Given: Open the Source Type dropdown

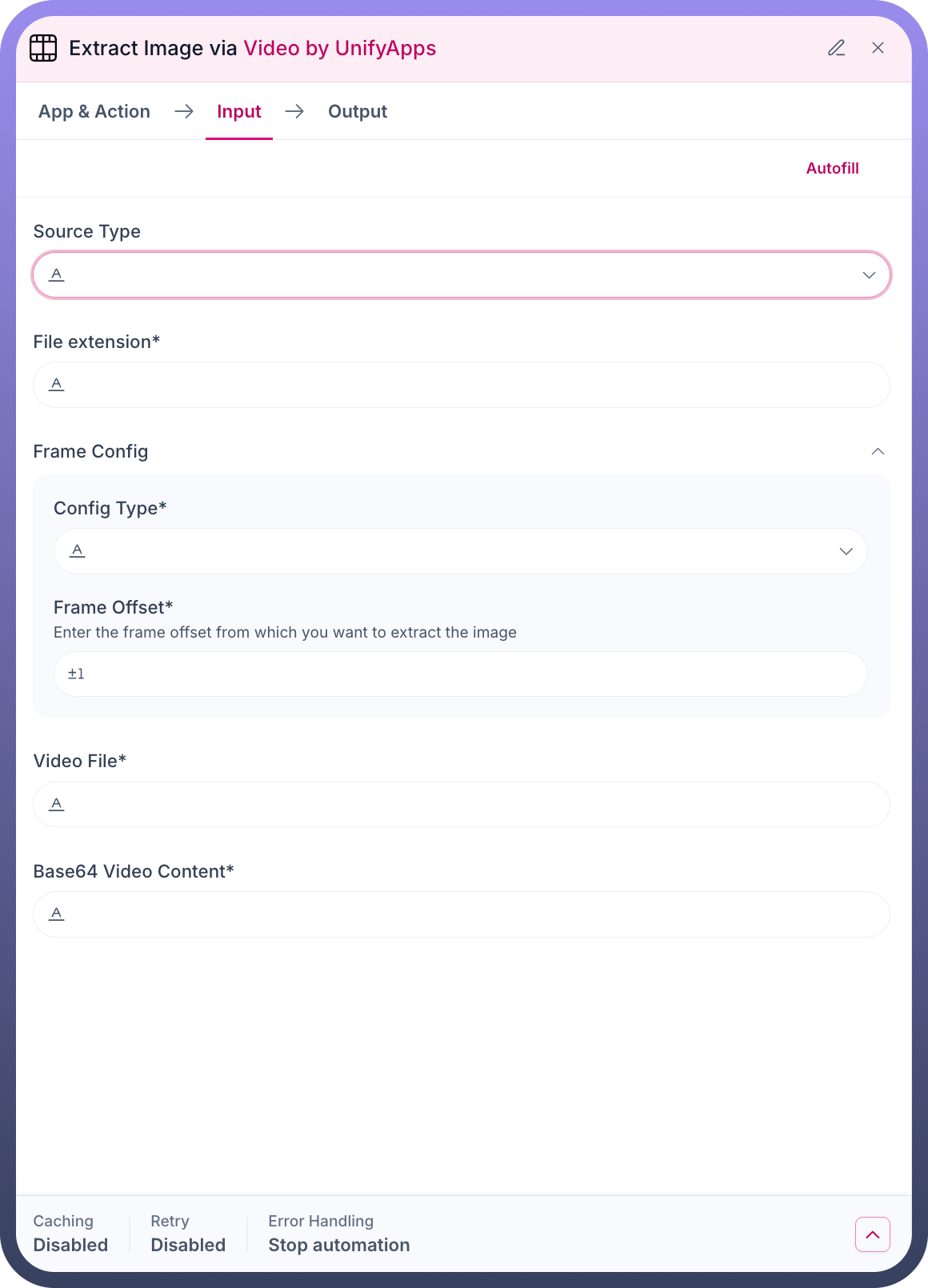Looking at the screenshot, I should click(x=462, y=275).
